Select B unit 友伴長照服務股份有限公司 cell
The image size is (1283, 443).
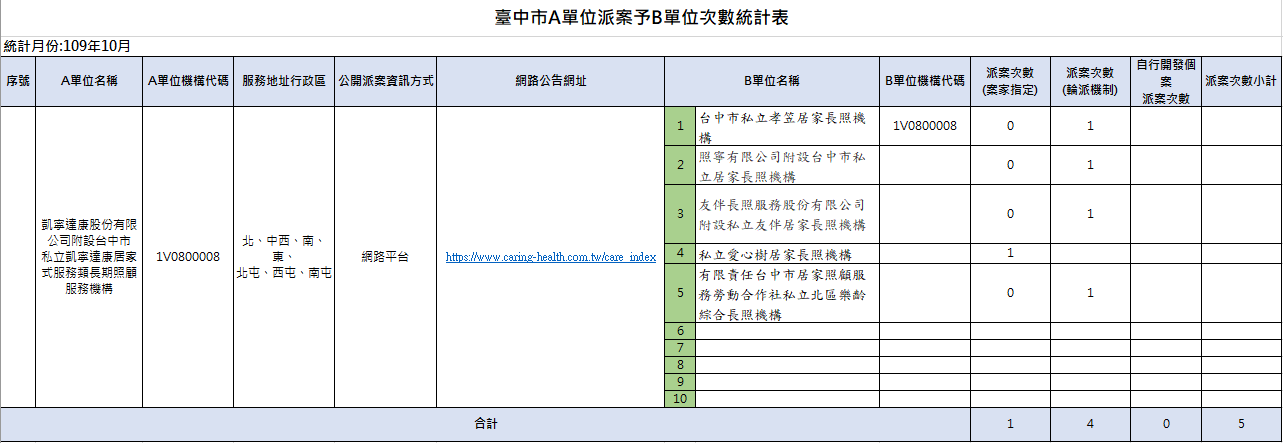787,213
